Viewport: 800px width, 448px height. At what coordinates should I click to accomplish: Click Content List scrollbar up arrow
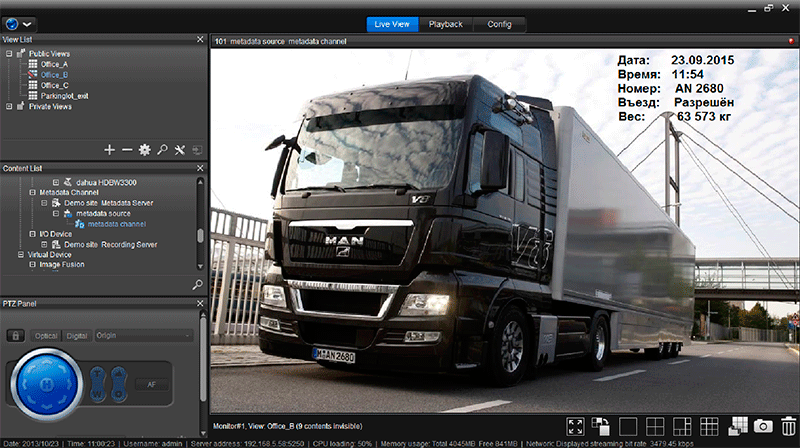point(200,182)
